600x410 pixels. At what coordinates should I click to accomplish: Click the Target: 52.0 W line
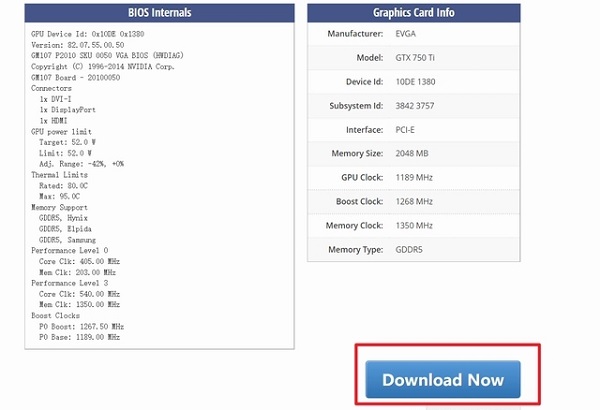pos(67,142)
